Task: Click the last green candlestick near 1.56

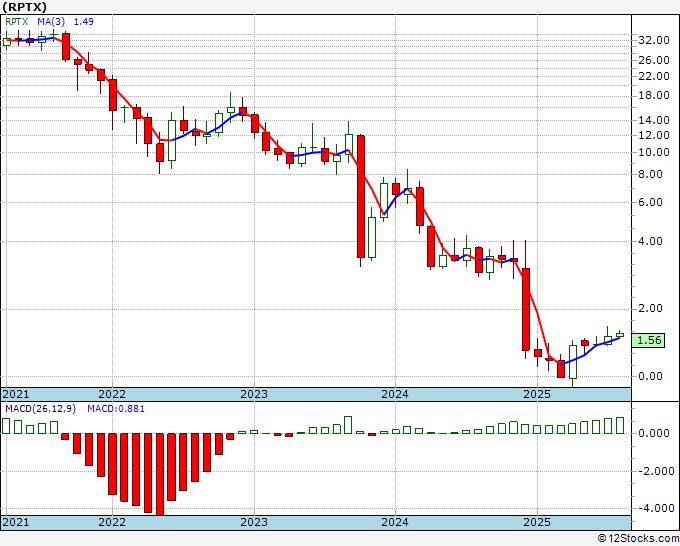Action: pyautogui.click(x=620, y=334)
